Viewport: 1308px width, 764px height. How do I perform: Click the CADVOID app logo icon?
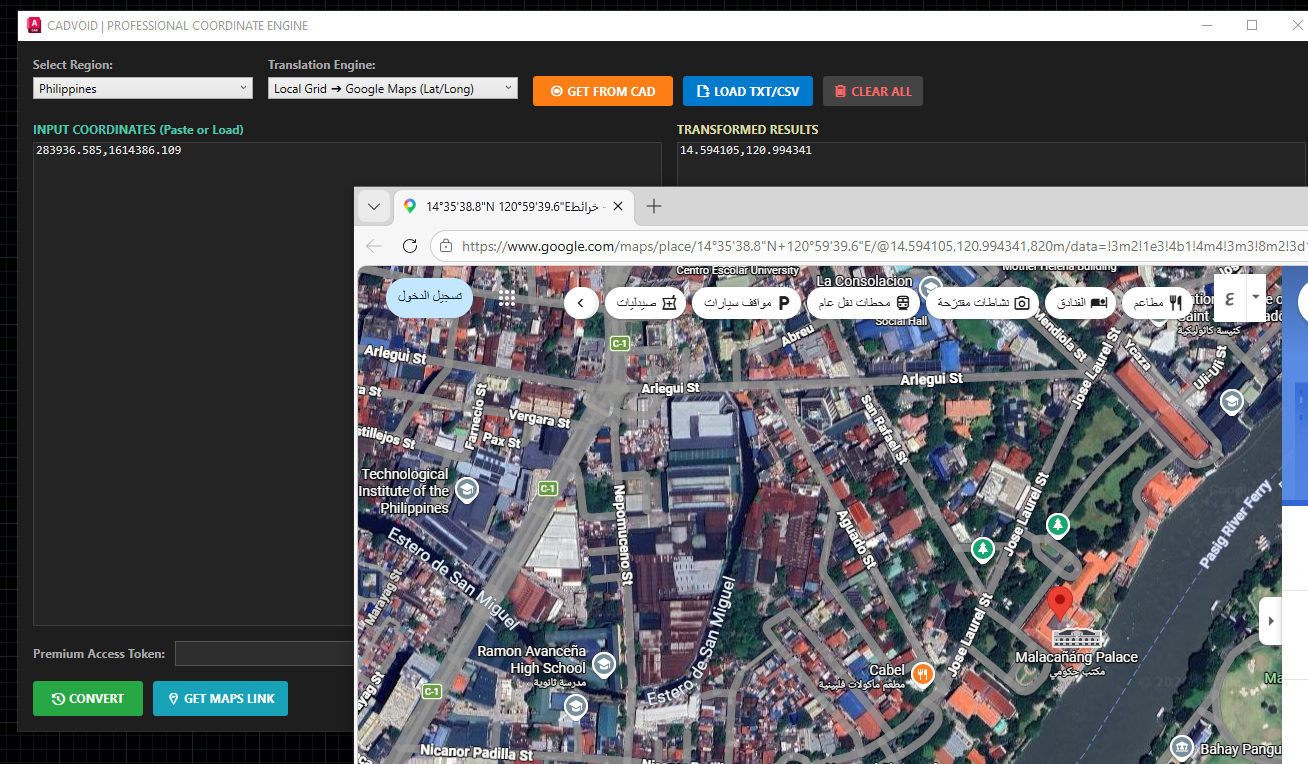(x=34, y=25)
